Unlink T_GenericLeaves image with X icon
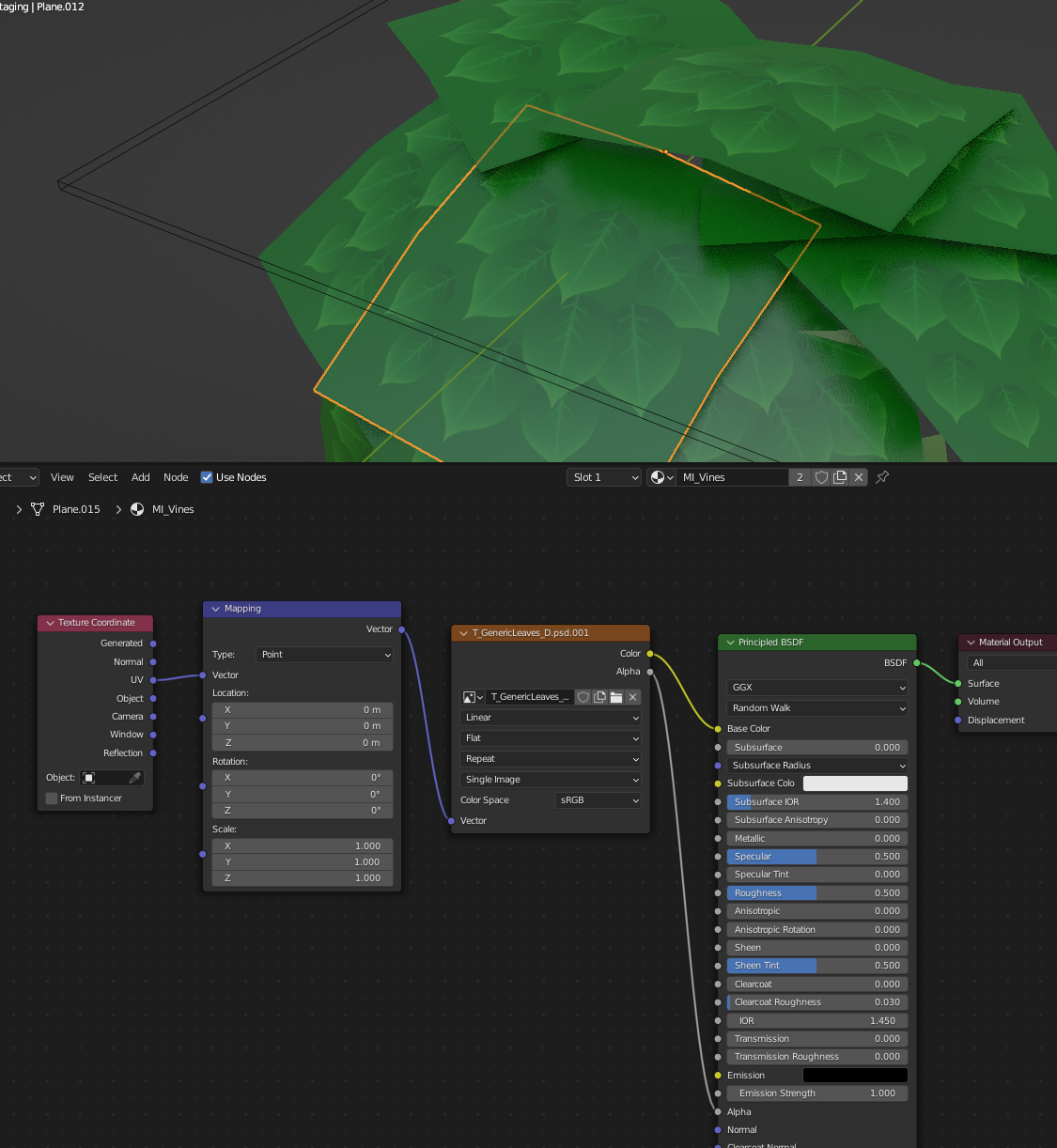 tap(632, 697)
